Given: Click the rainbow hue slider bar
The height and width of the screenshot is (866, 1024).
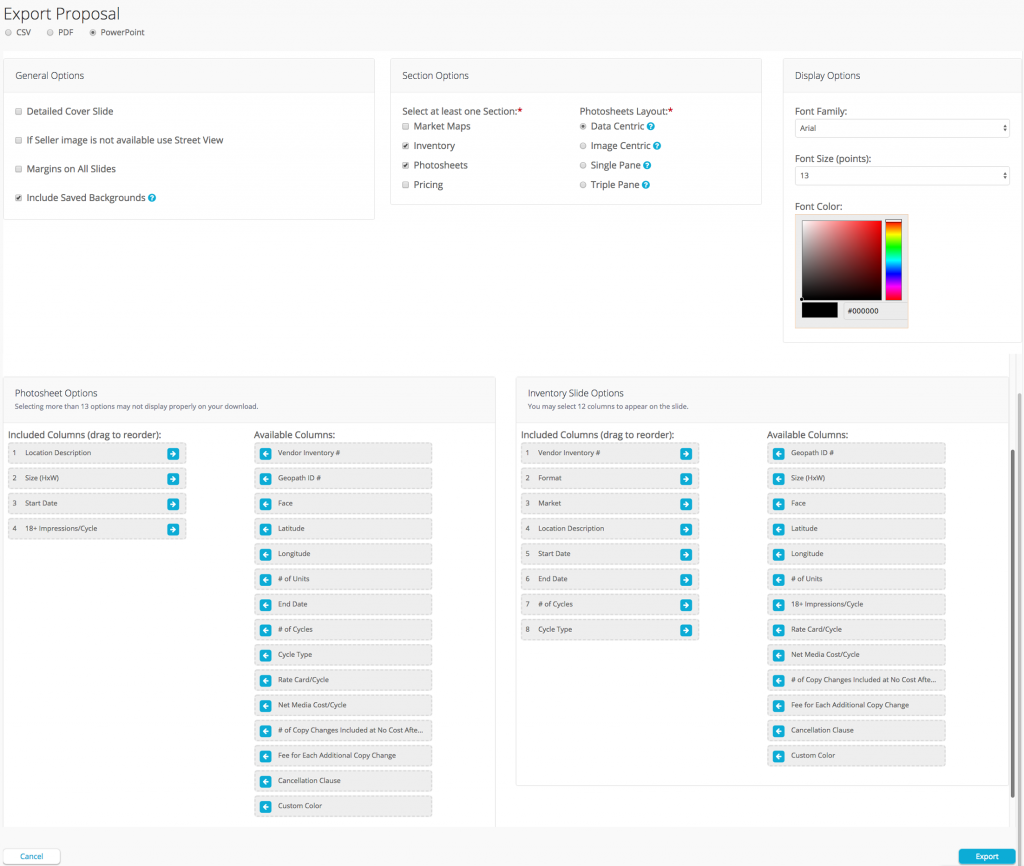Looking at the screenshot, I should point(893,260).
